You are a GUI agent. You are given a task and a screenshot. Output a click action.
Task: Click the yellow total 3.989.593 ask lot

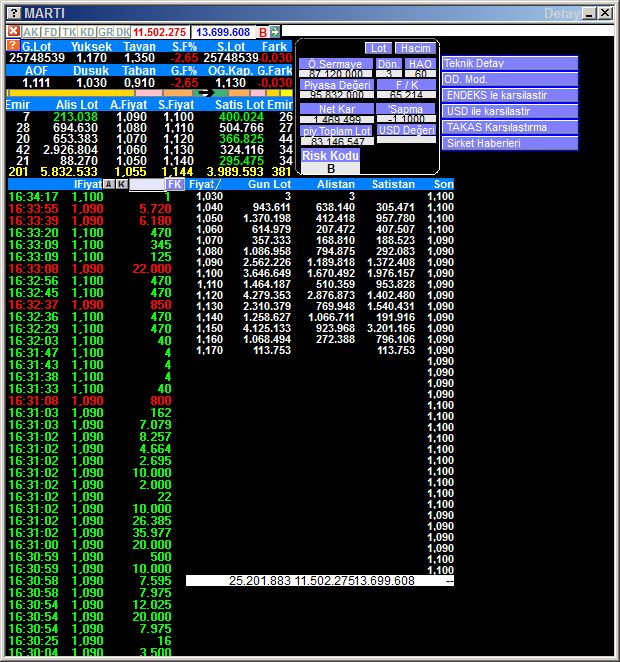click(235, 172)
